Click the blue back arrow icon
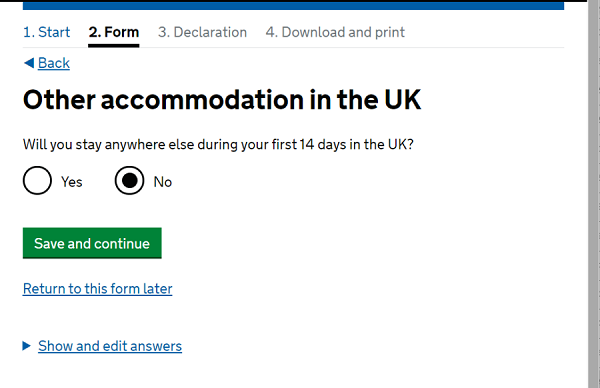Screen dimensions: 600x388 pos(29,63)
